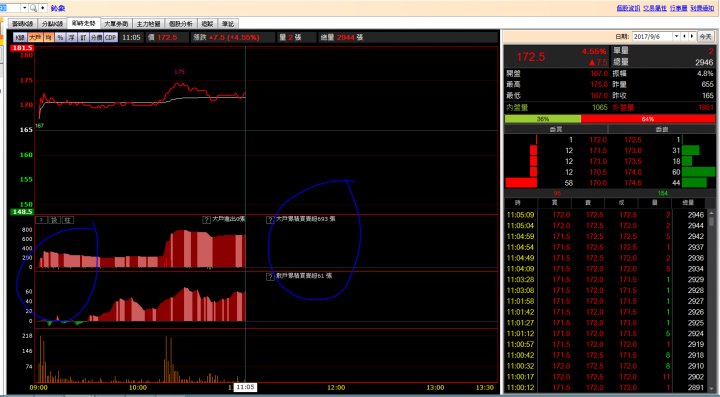Click the 11:05 time marker on time axis
The height and width of the screenshot is (397, 720).
pos(245,387)
